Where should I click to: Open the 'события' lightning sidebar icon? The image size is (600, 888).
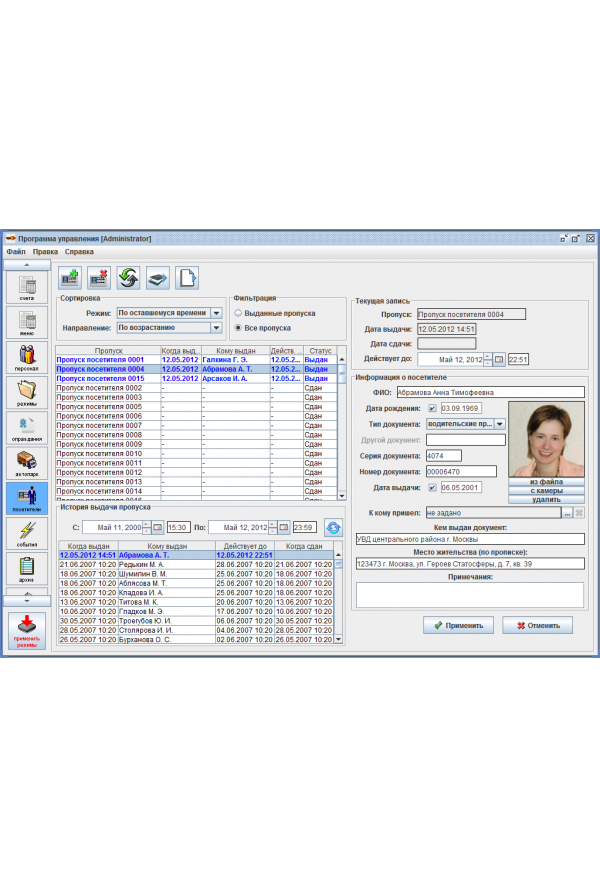pos(27,534)
